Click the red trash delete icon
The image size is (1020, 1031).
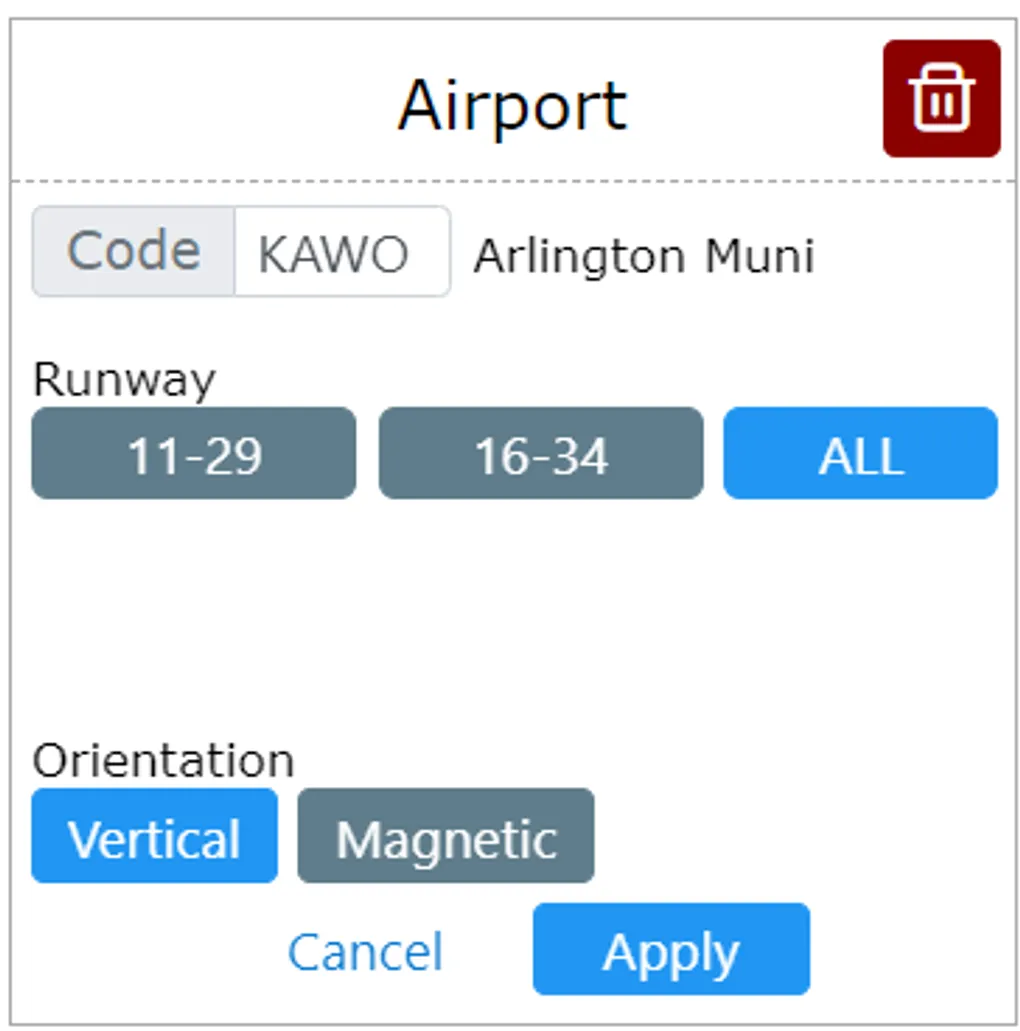click(x=940, y=99)
